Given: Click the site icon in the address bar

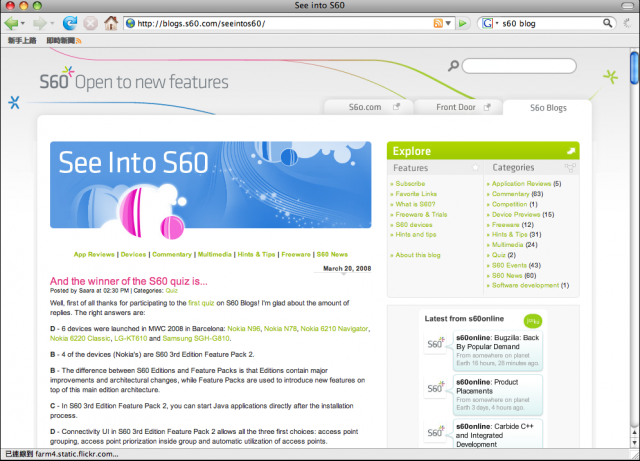Looking at the screenshot, I should [x=130, y=23].
